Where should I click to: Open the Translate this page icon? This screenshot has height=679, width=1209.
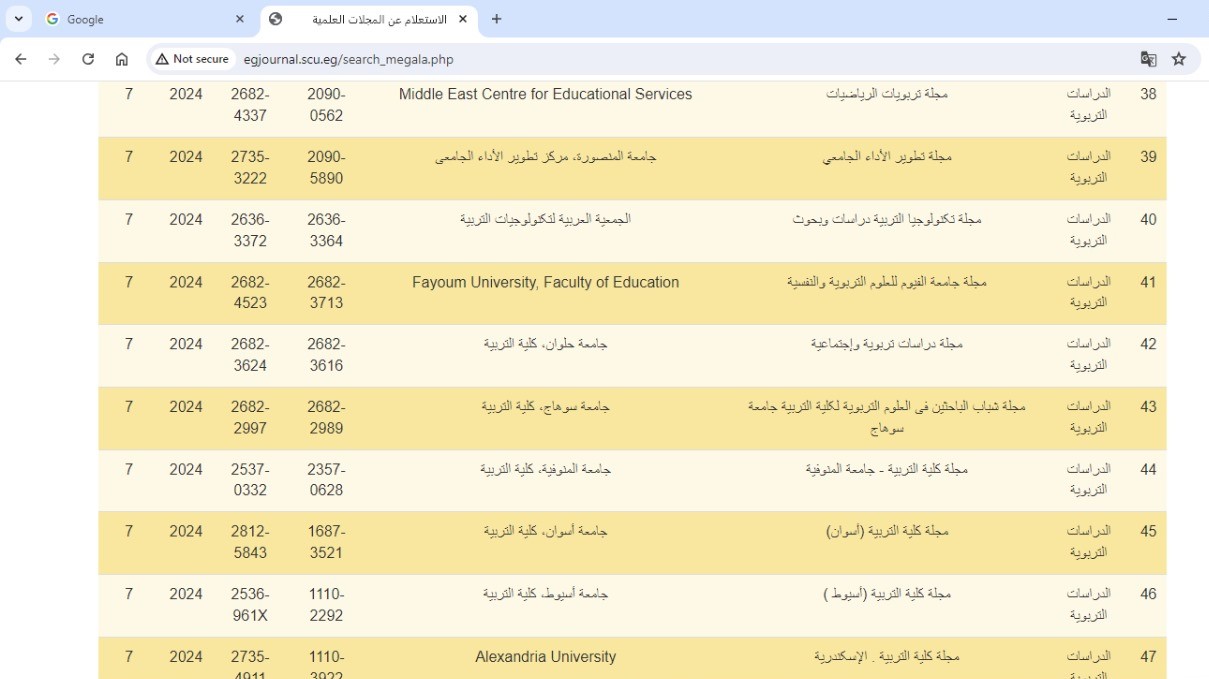point(1148,59)
